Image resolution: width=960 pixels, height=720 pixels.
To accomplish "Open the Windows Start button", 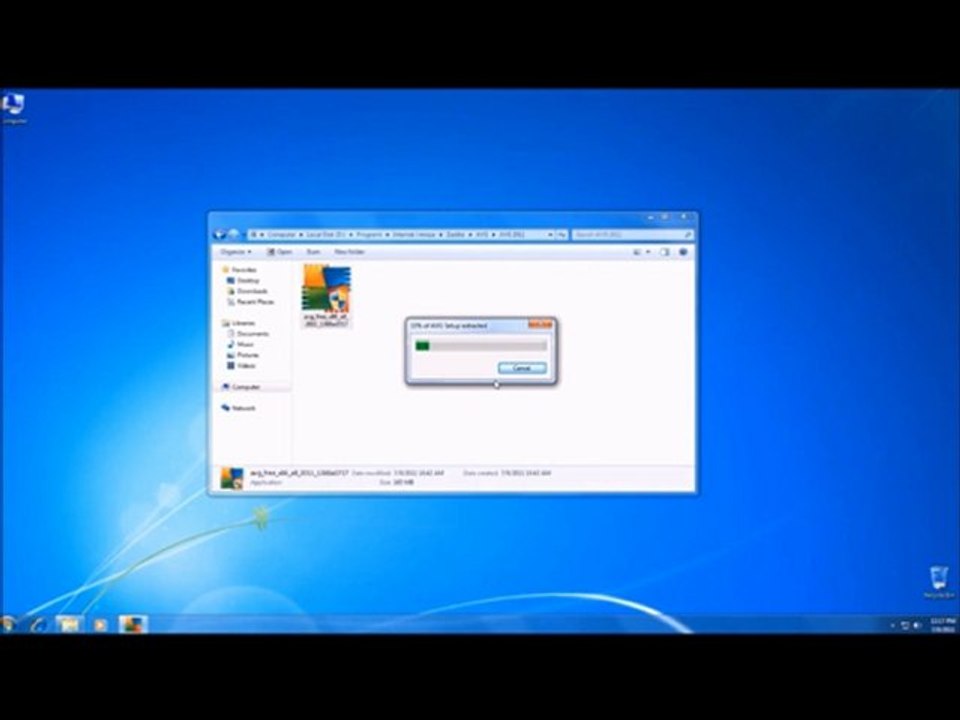I will point(7,624).
